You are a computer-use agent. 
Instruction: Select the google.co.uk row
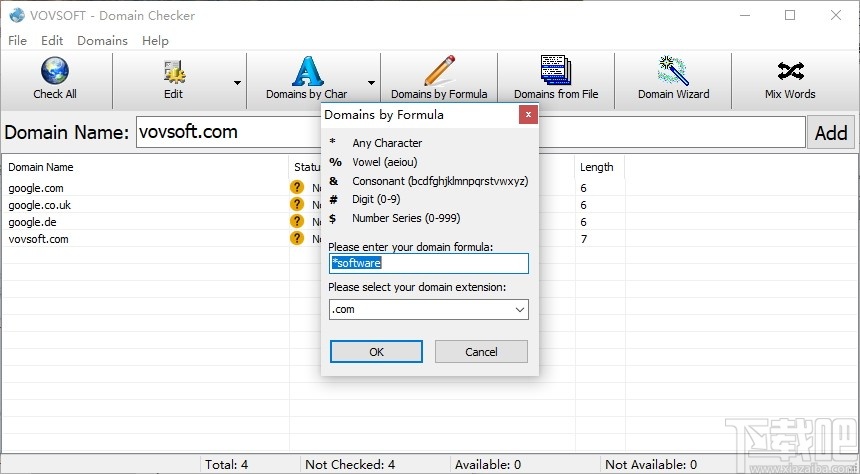coord(429,205)
